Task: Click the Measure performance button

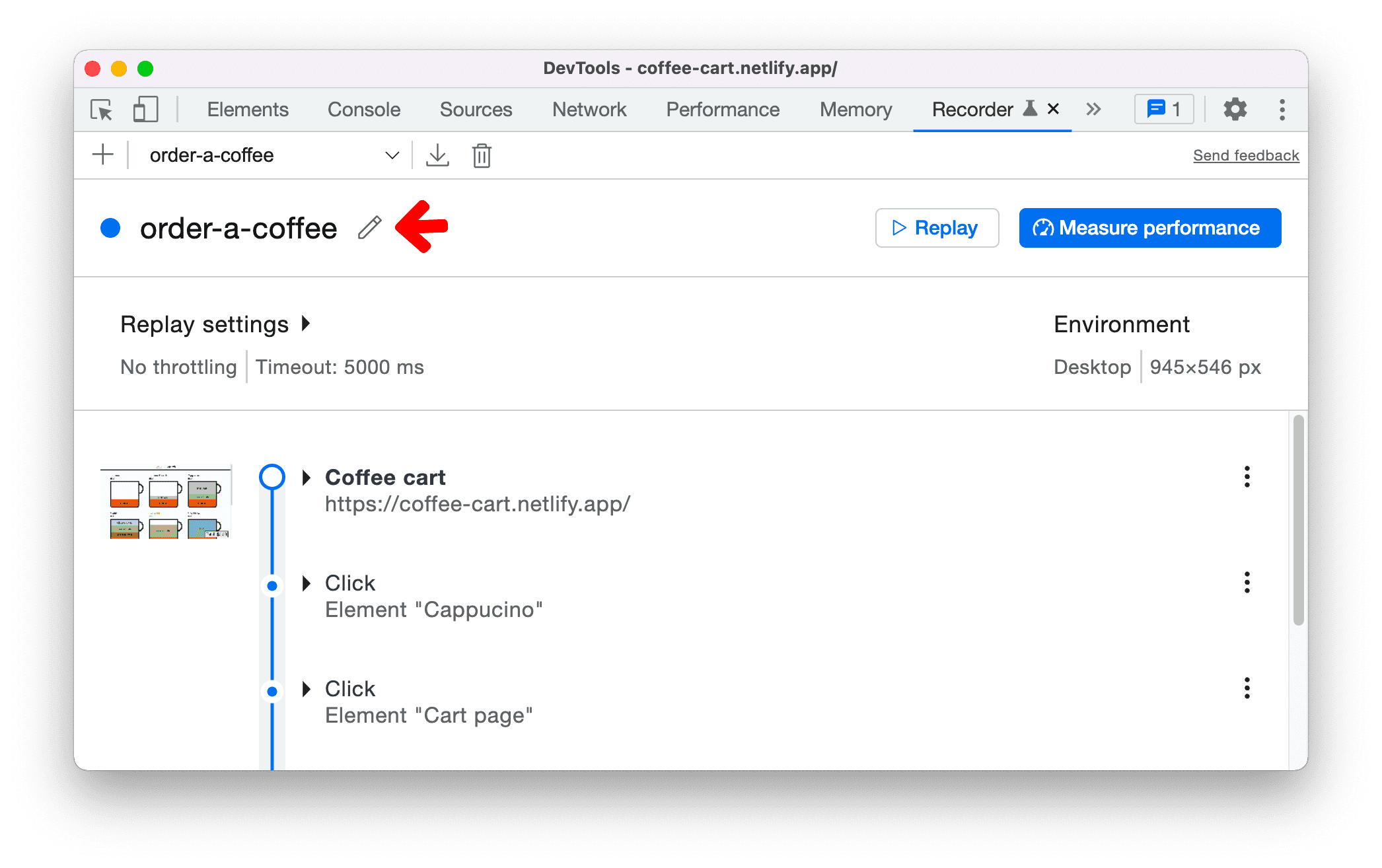Action: pyautogui.click(x=1150, y=227)
